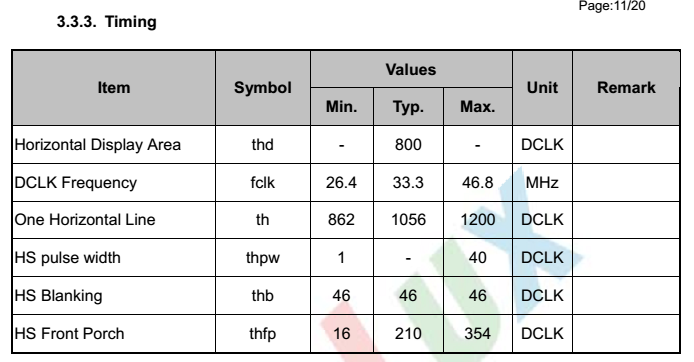Select the Item column header

tap(114, 88)
